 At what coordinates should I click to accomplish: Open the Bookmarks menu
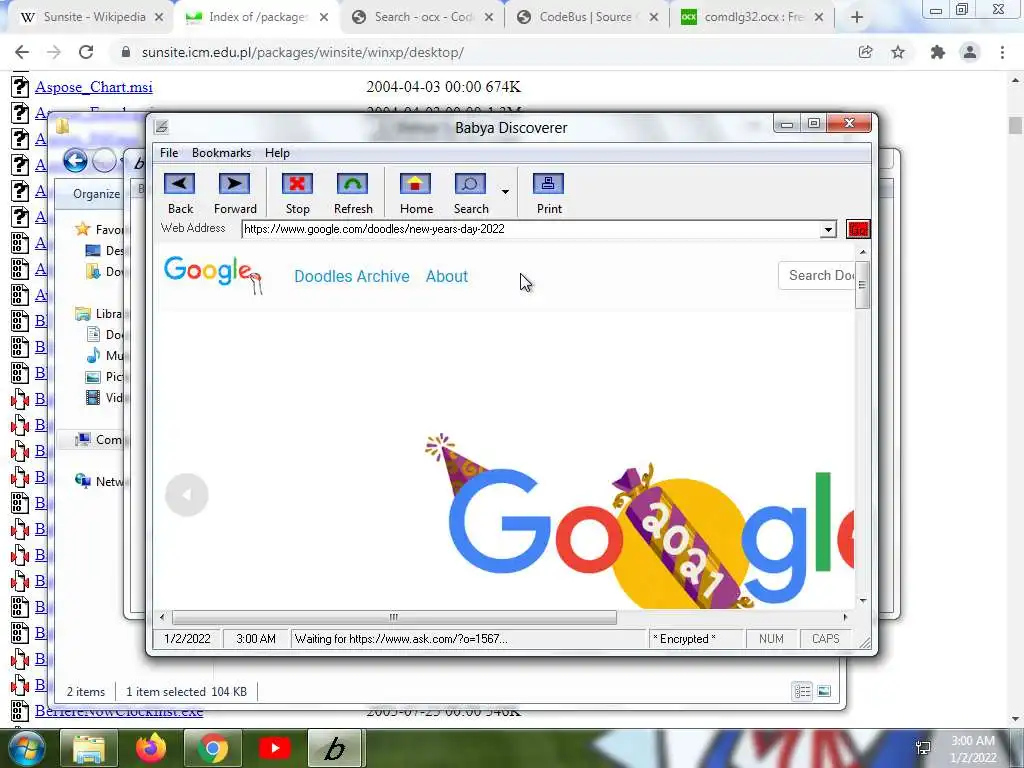click(221, 153)
